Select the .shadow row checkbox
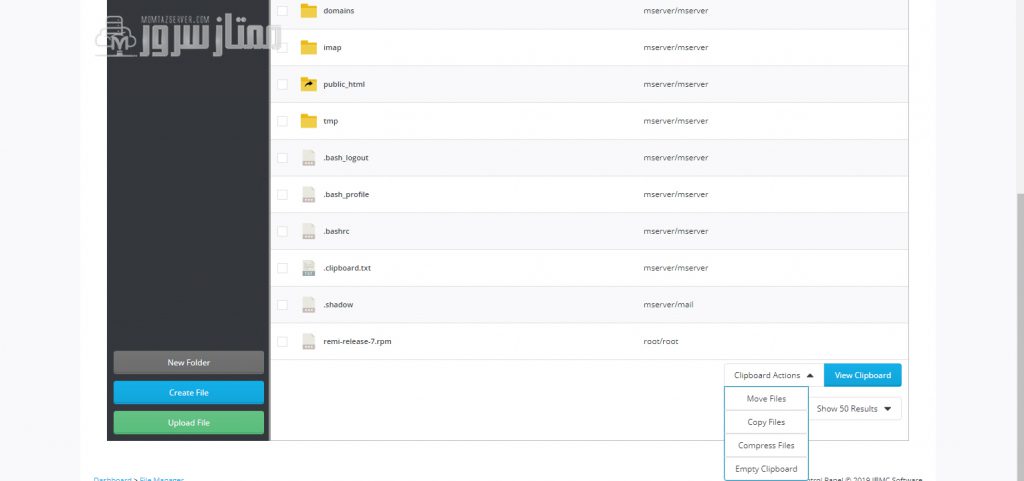 click(x=282, y=305)
